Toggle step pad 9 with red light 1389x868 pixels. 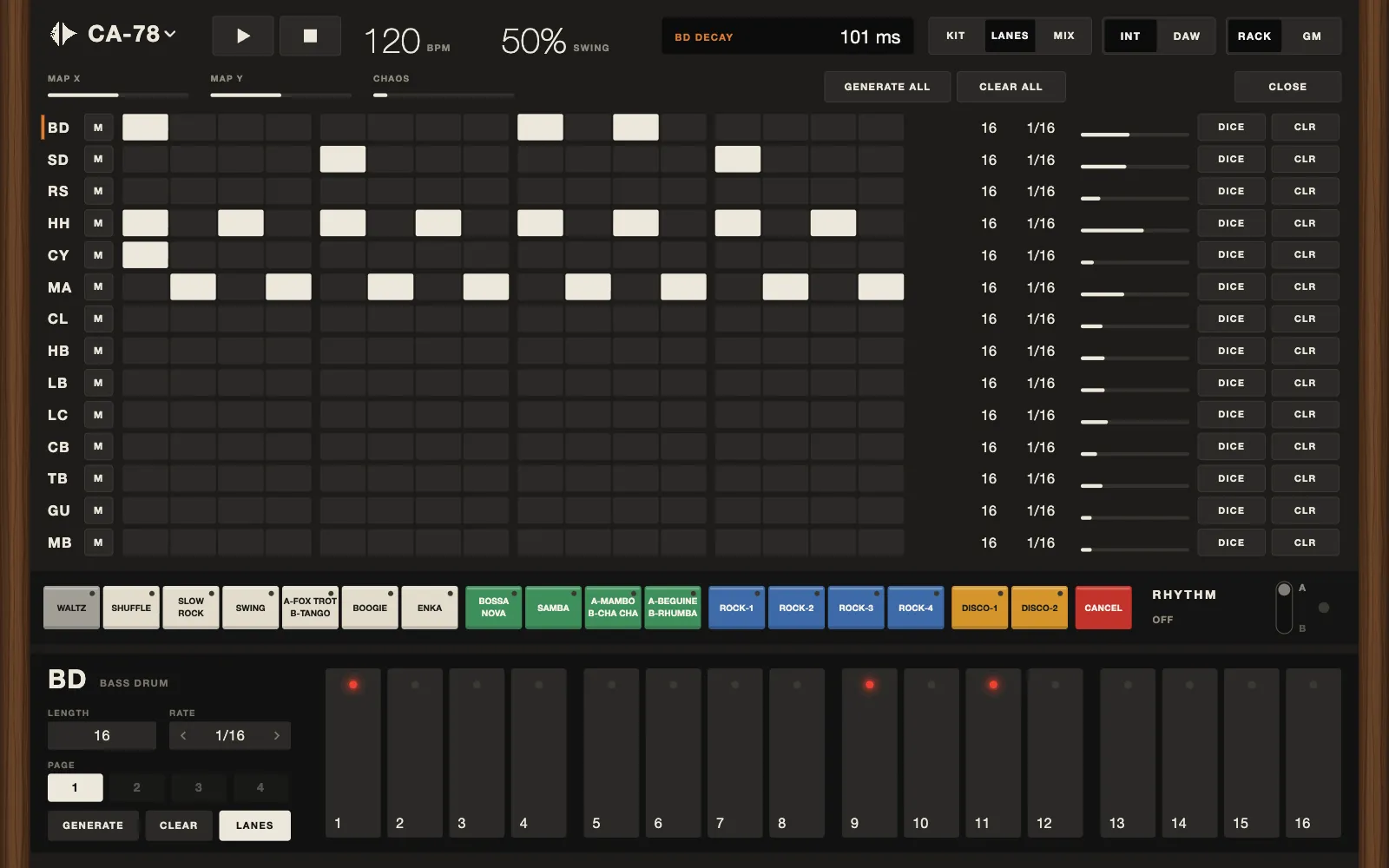870,753
